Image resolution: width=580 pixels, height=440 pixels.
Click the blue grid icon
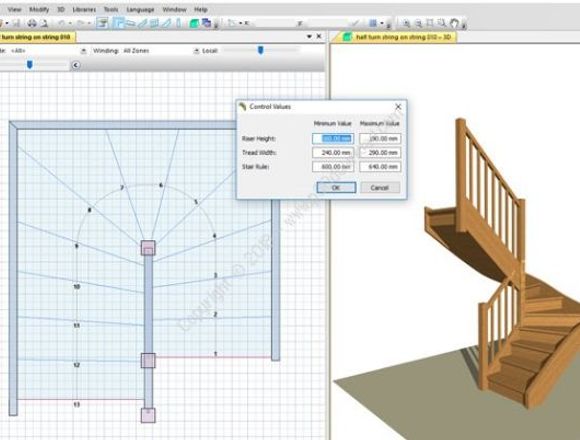pos(373,23)
